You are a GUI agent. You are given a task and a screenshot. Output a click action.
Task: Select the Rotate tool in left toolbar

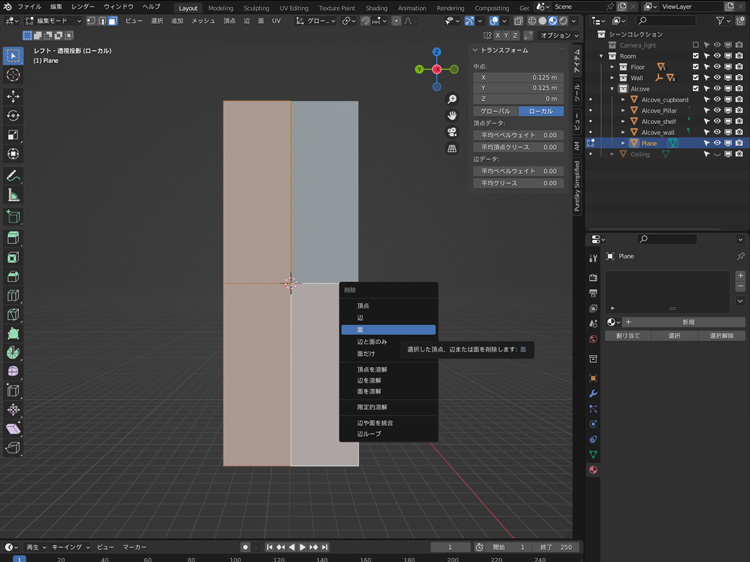(13, 116)
